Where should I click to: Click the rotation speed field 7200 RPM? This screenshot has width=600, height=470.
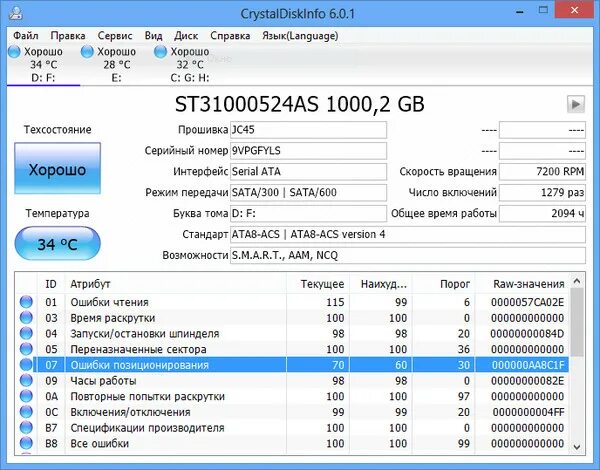542,171
